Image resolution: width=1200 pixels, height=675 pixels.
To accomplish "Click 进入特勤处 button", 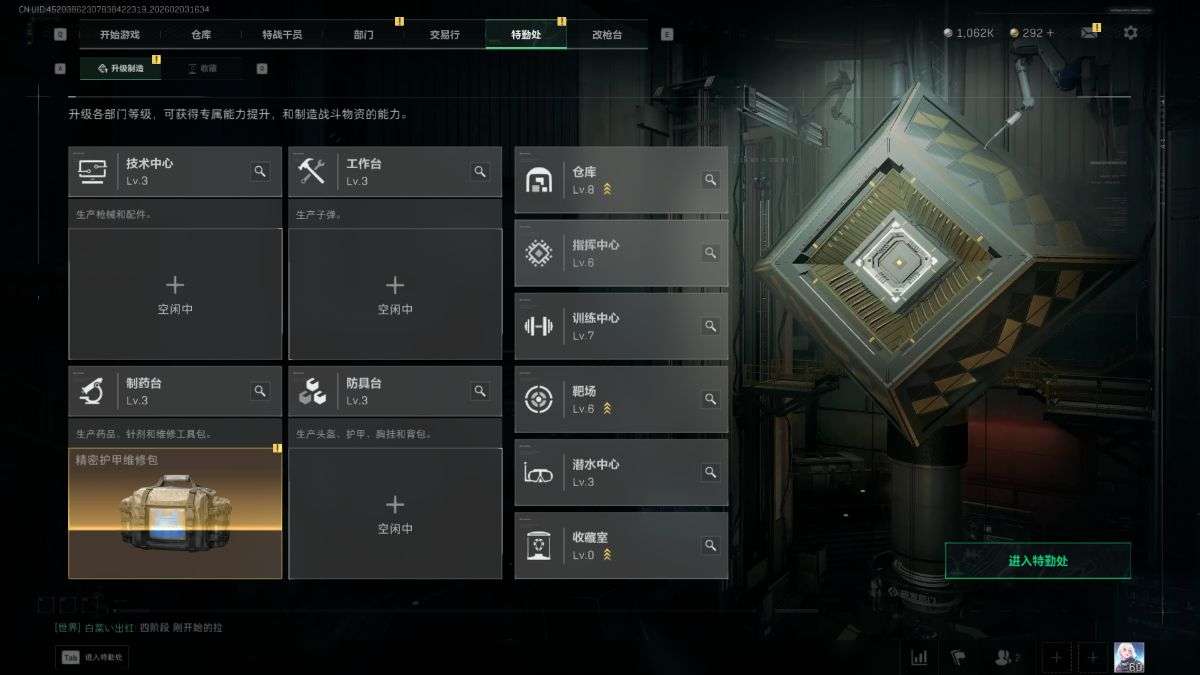I will [x=1038, y=561].
